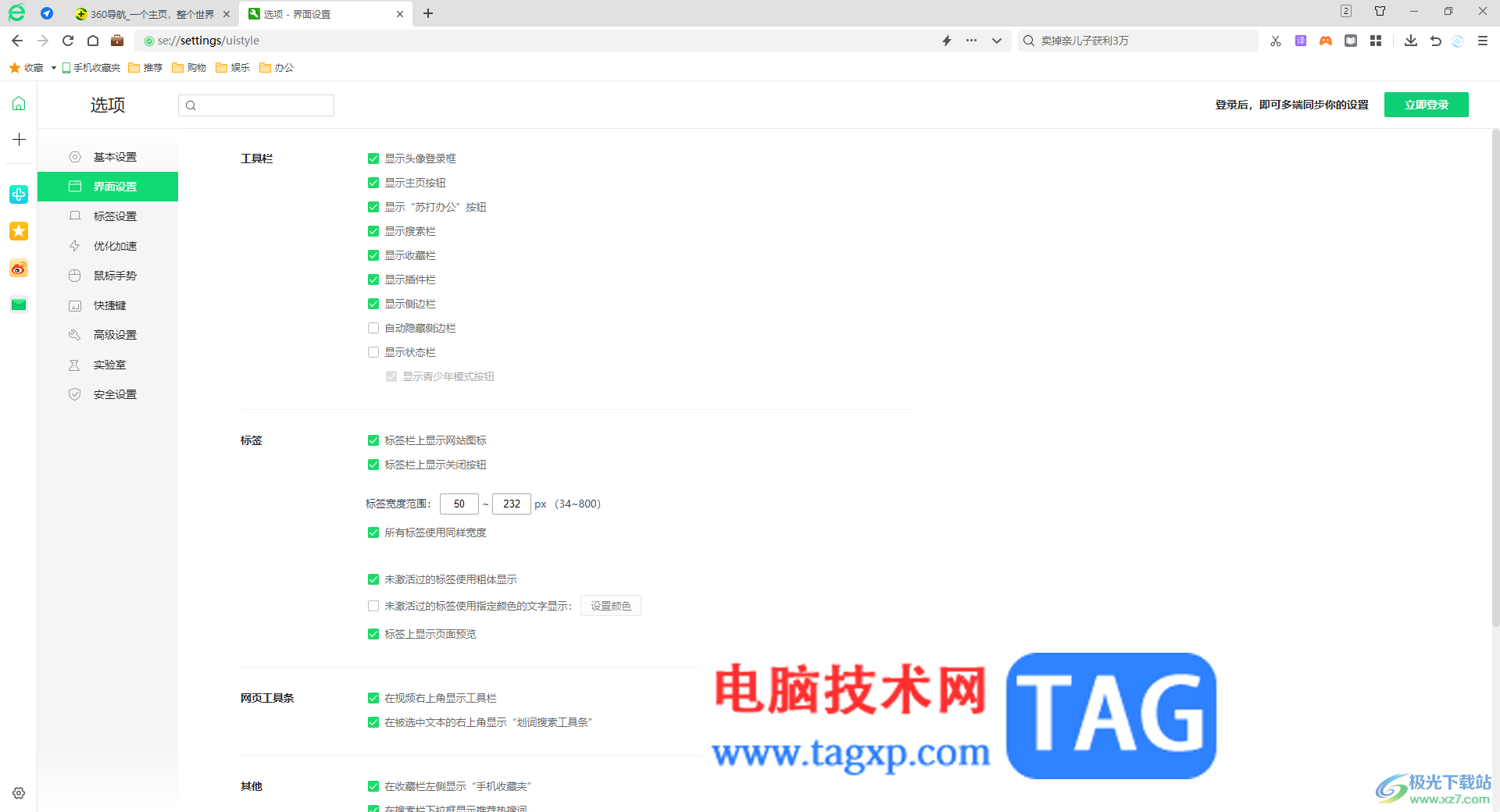Open the orange game controller extension

click(1326, 41)
